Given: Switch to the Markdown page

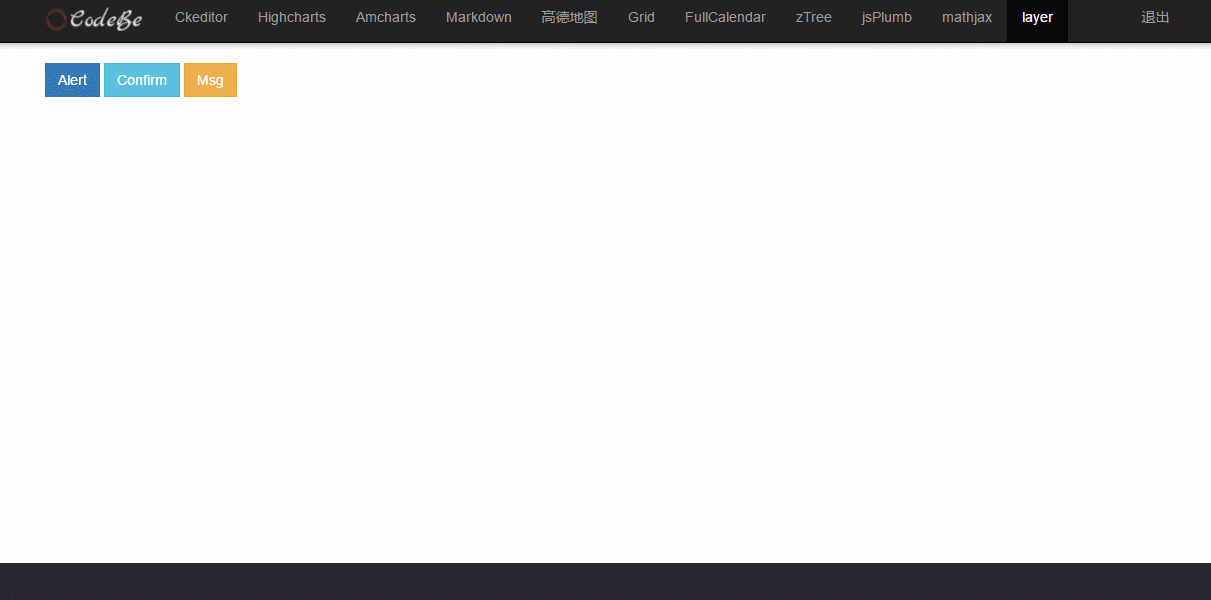Looking at the screenshot, I should pos(479,18).
